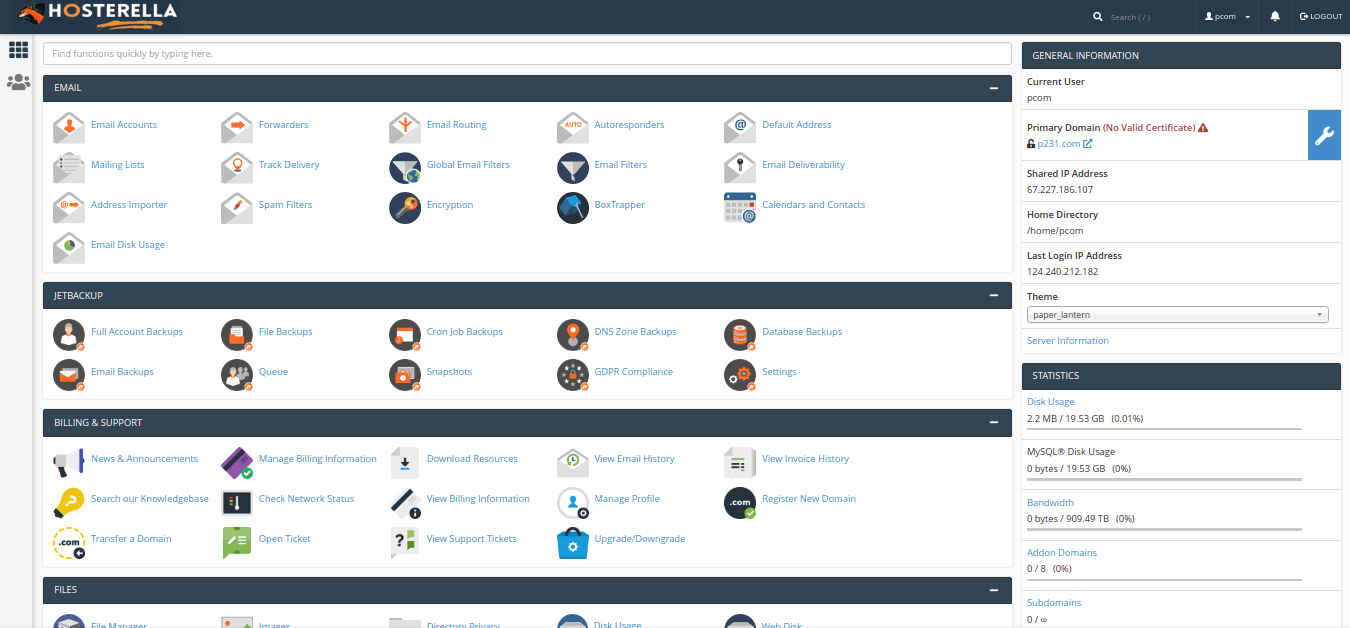Collapse the JetBackup section
Viewport: 1350px width, 628px height.
pyautogui.click(x=993, y=296)
